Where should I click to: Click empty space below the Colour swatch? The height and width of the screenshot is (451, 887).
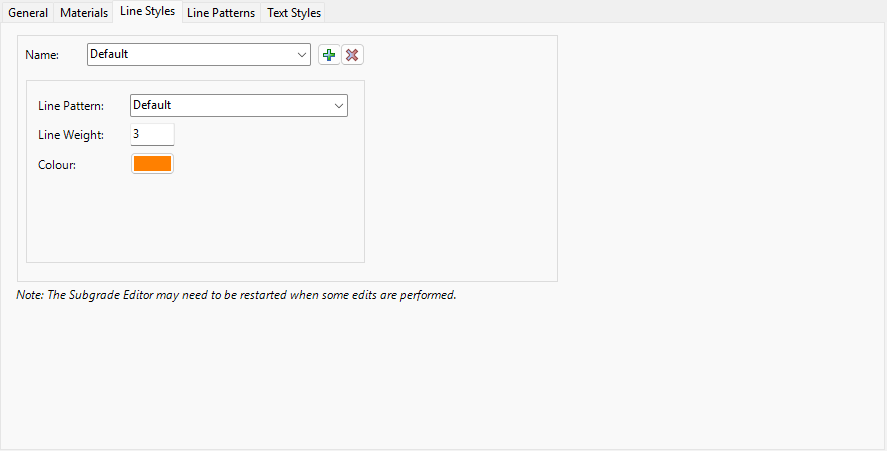point(195,218)
